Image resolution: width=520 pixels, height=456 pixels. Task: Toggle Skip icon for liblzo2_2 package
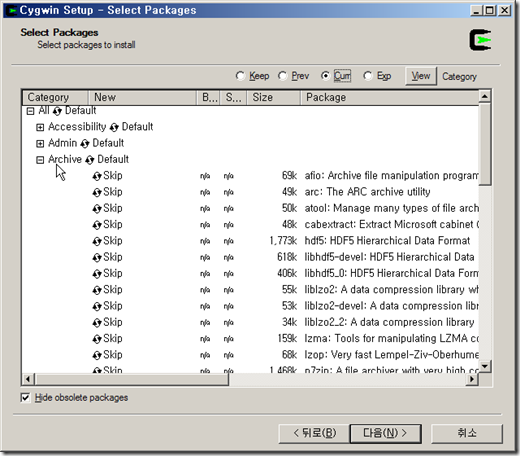coord(97,323)
